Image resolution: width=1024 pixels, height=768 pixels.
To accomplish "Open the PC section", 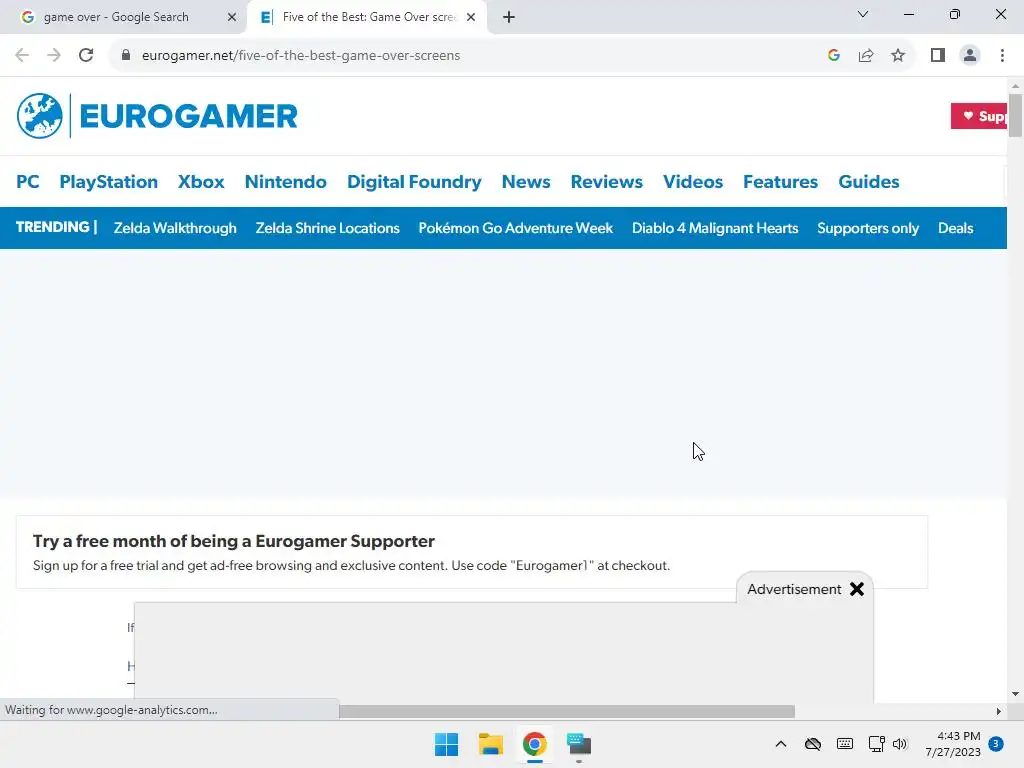I will [28, 182].
